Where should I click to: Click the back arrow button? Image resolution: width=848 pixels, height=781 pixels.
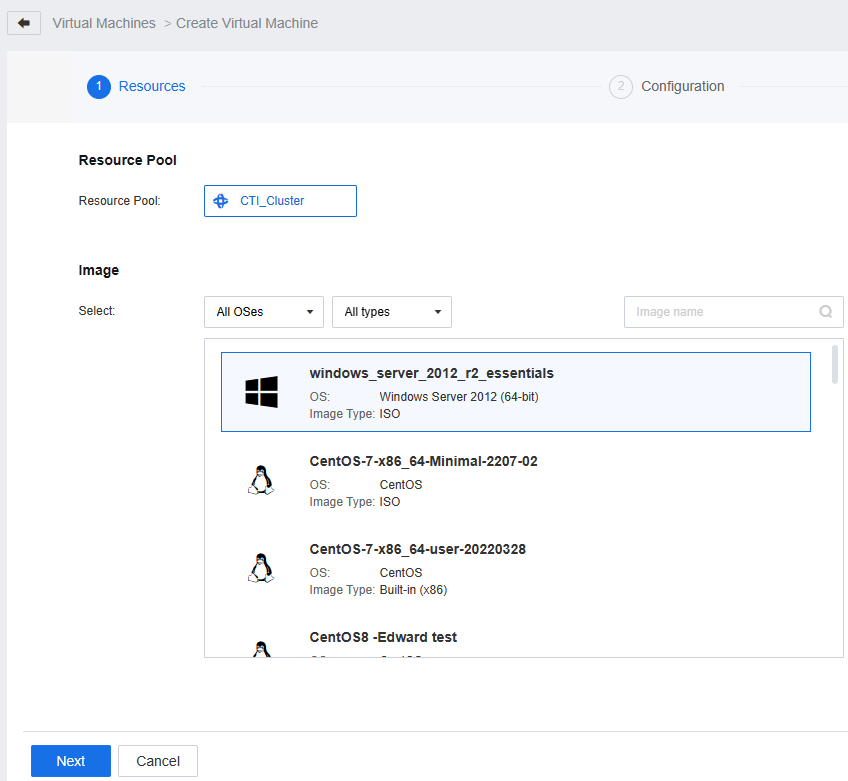pyautogui.click(x=24, y=23)
